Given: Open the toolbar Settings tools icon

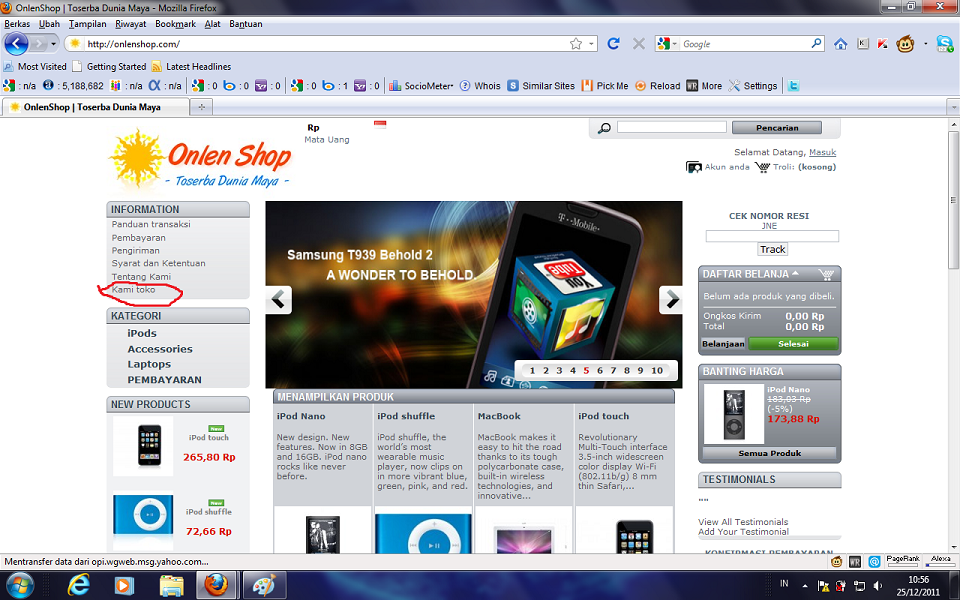Looking at the screenshot, I should tap(752, 86).
